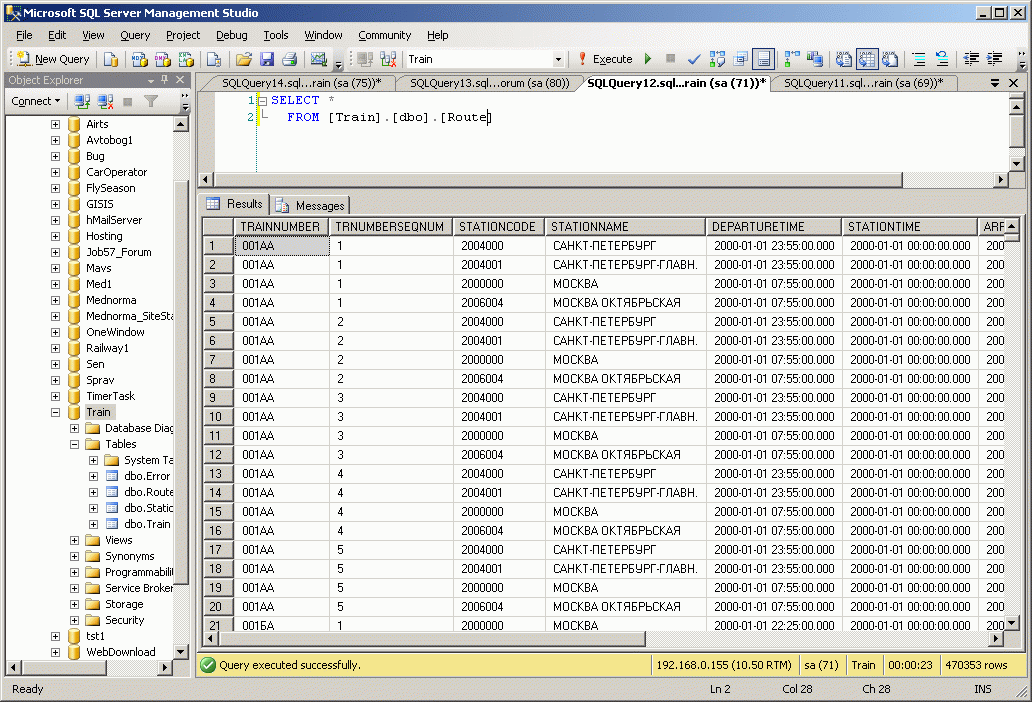This screenshot has width=1032, height=702.
Task: Open a Database Engine Query
Action: (111, 59)
